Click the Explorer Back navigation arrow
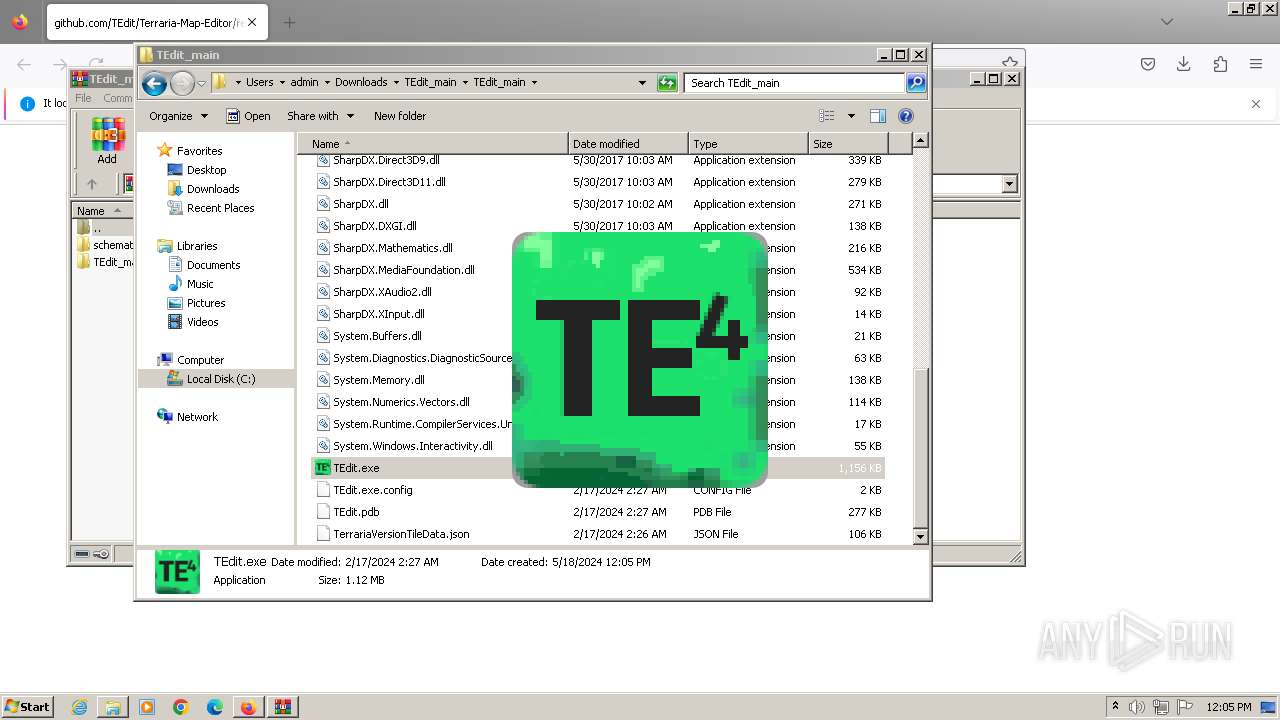The height and width of the screenshot is (720, 1280). point(154,83)
